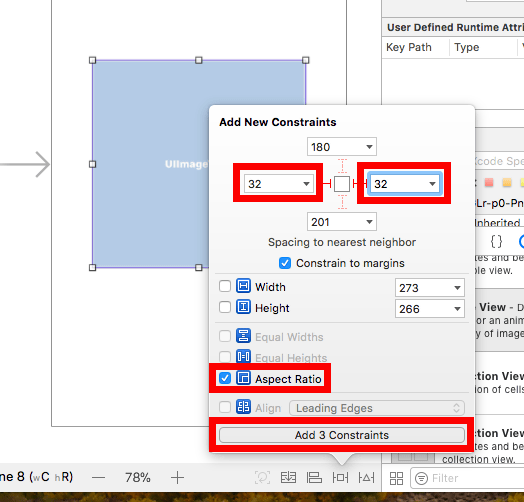Select the red color tag swatch
This screenshot has width=524, height=502.
(x=489, y=182)
